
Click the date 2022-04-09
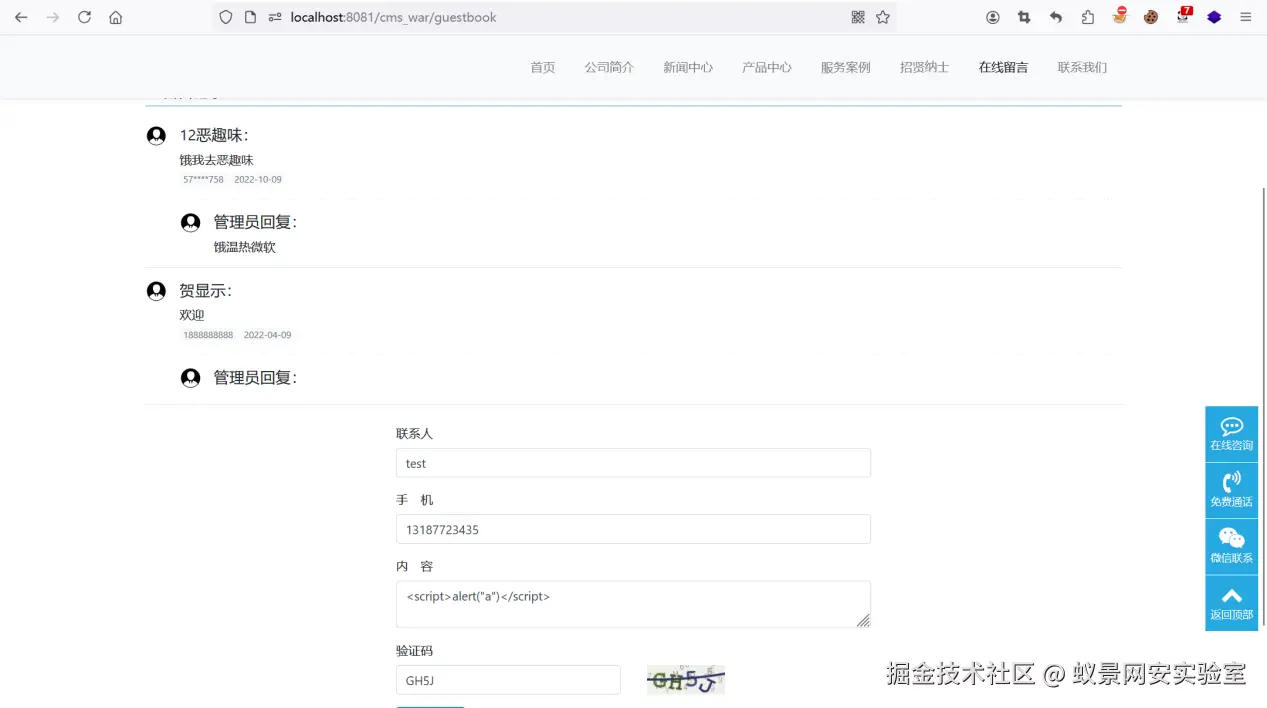pyautogui.click(x=267, y=335)
